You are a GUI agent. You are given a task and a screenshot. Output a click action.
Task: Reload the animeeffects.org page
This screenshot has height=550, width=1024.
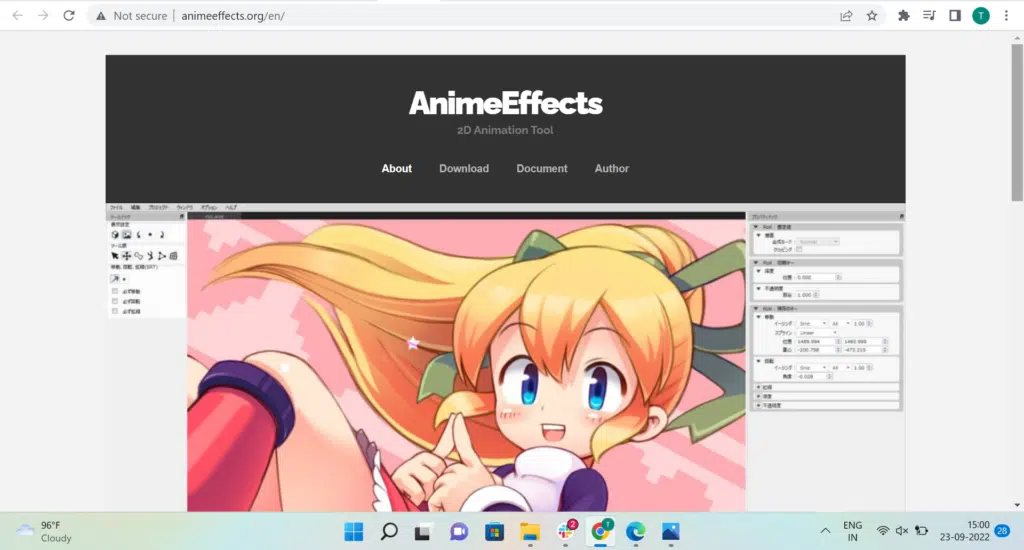(x=69, y=16)
